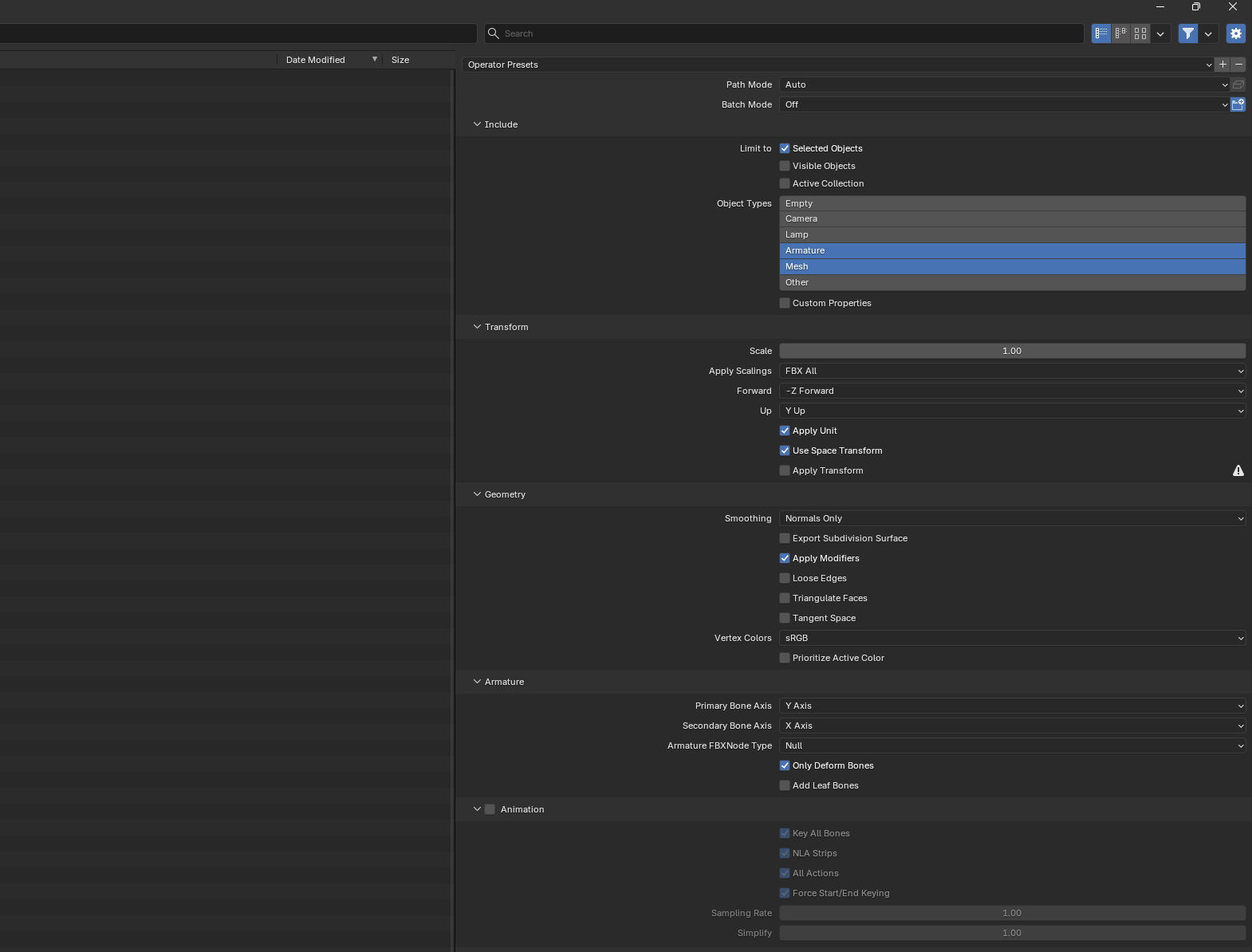Open the Apply Scalings dropdown
The image size is (1252, 952).
coord(1013,371)
